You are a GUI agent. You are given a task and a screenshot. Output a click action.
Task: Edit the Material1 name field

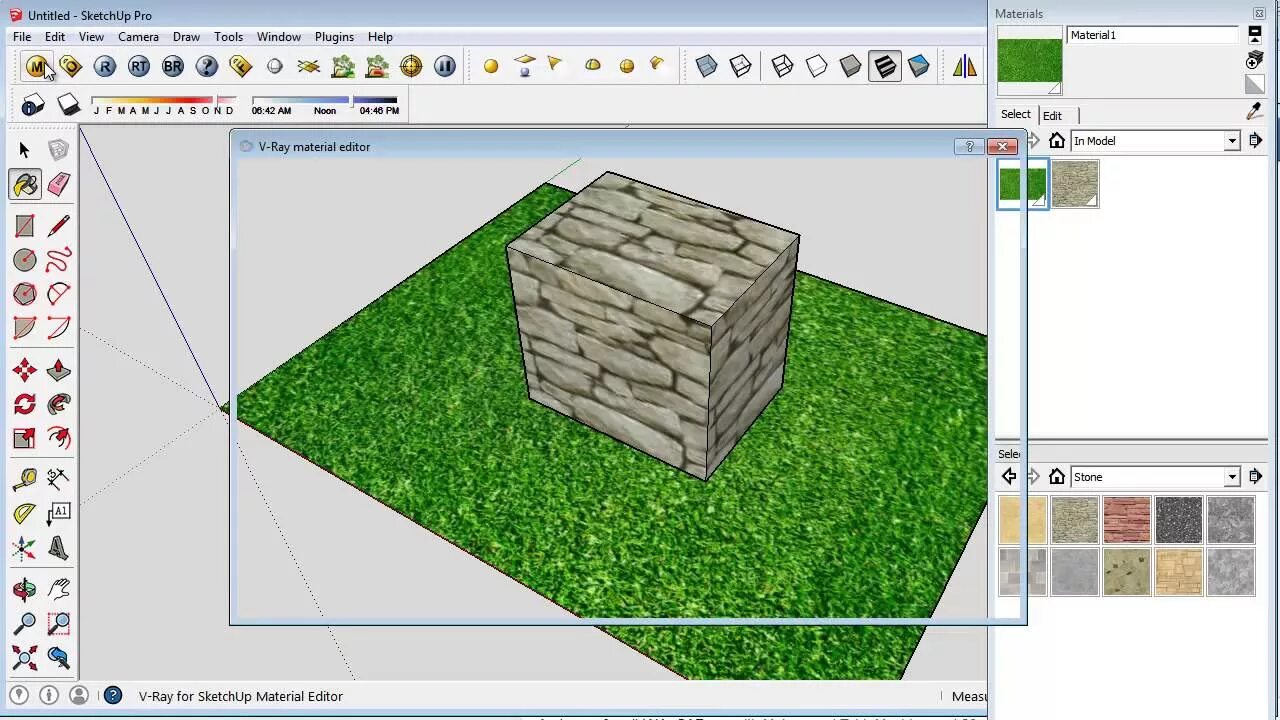tap(1153, 35)
